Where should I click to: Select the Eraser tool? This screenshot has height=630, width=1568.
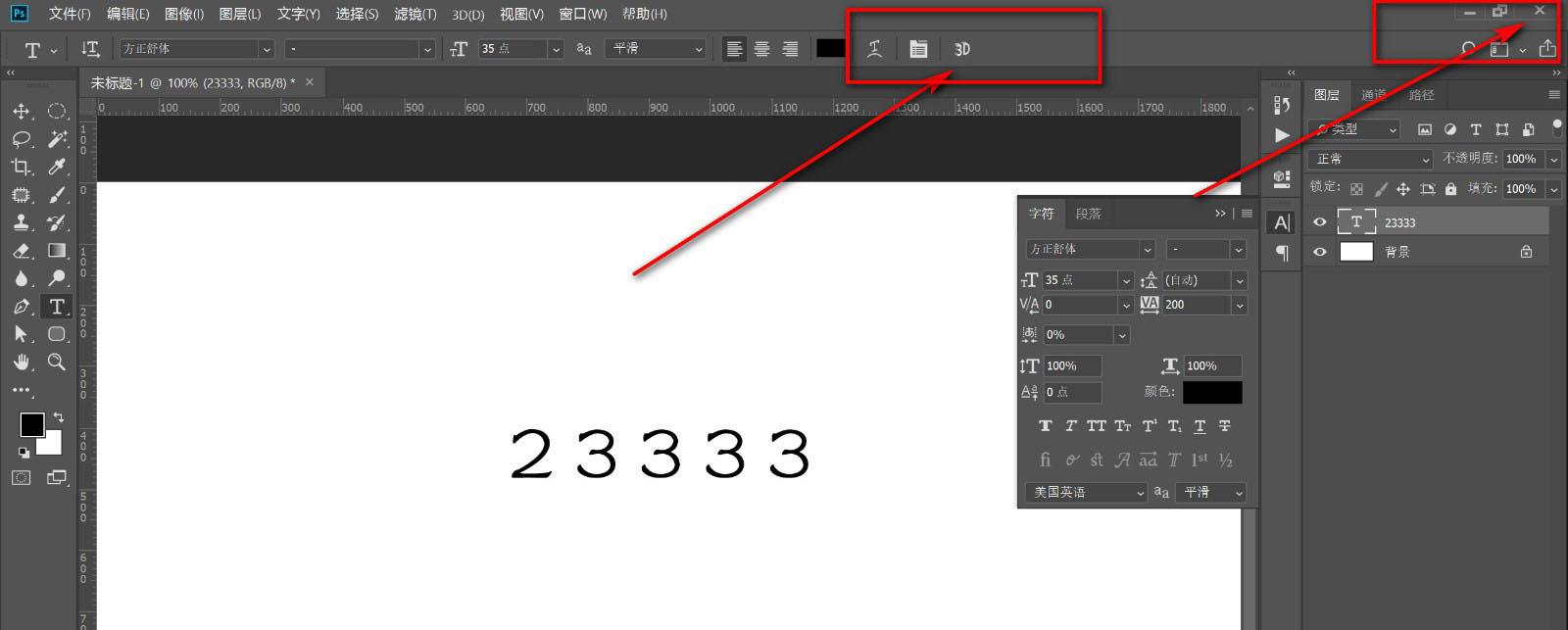(x=21, y=251)
